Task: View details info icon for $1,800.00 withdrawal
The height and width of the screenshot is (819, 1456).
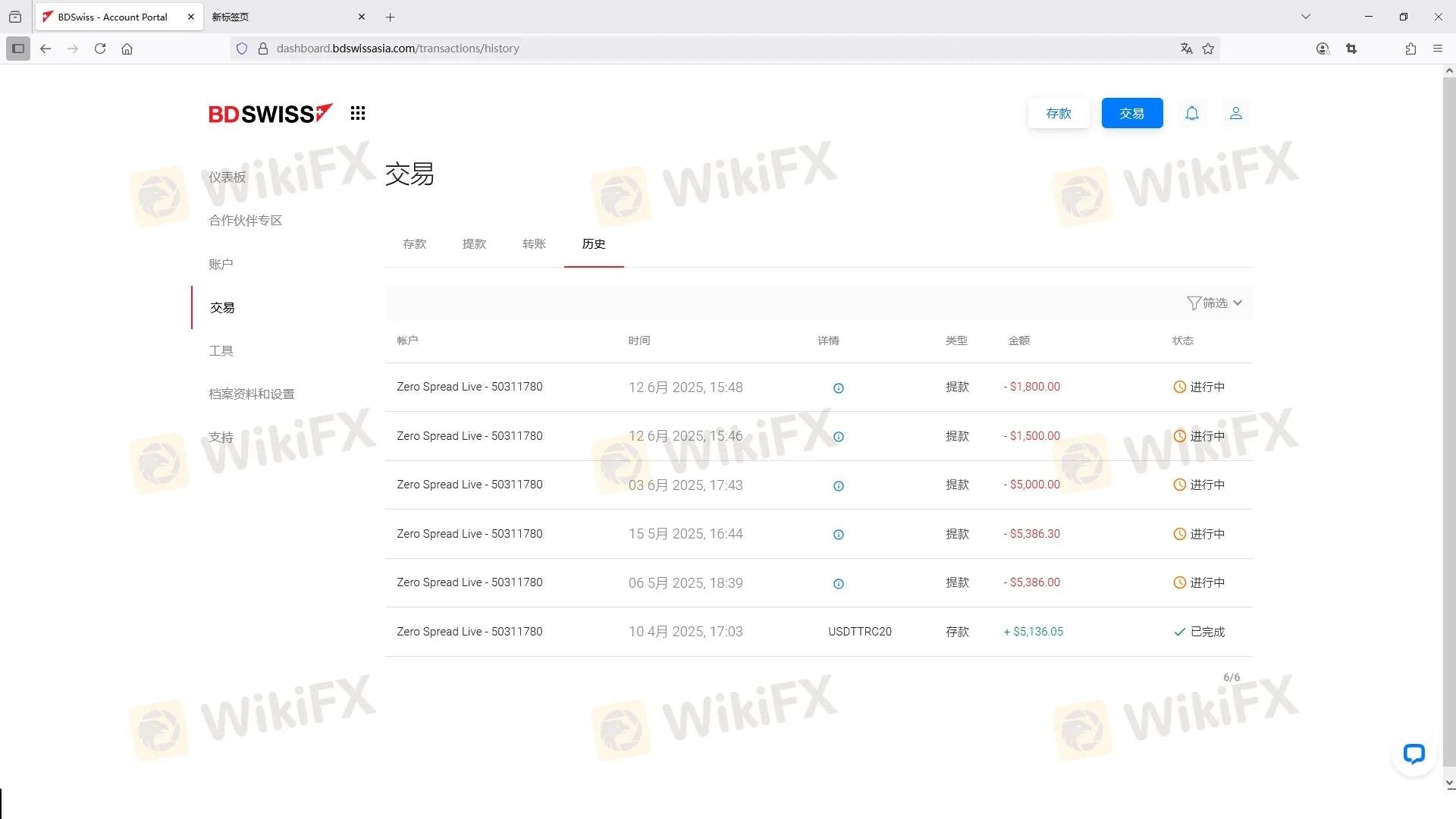Action: tap(839, 388)
